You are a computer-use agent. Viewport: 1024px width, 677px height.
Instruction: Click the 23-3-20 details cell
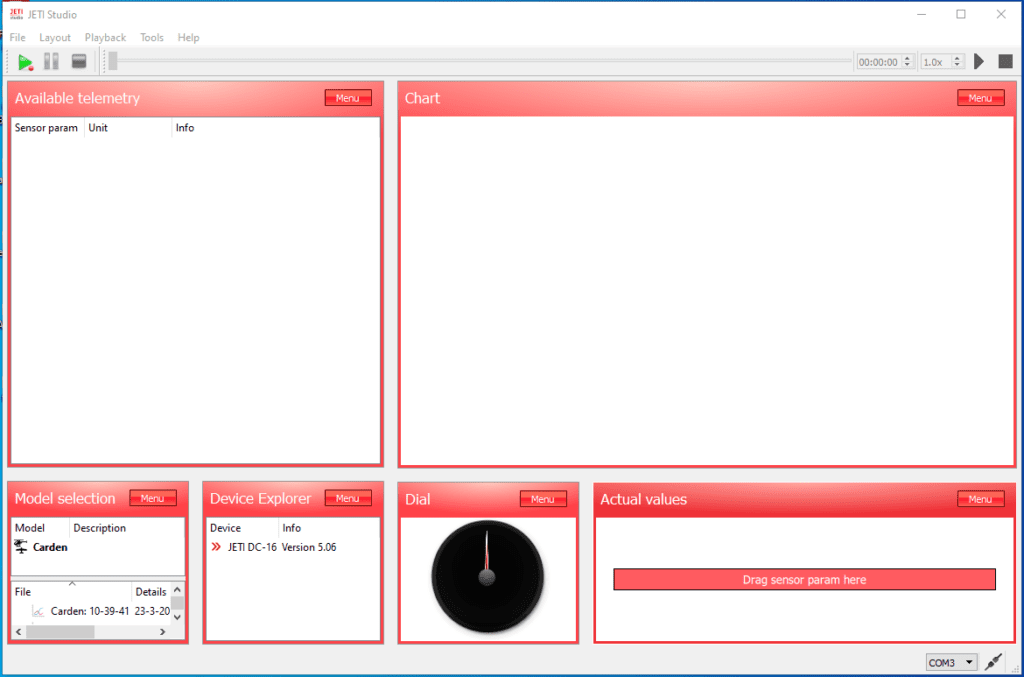[152, 611]
